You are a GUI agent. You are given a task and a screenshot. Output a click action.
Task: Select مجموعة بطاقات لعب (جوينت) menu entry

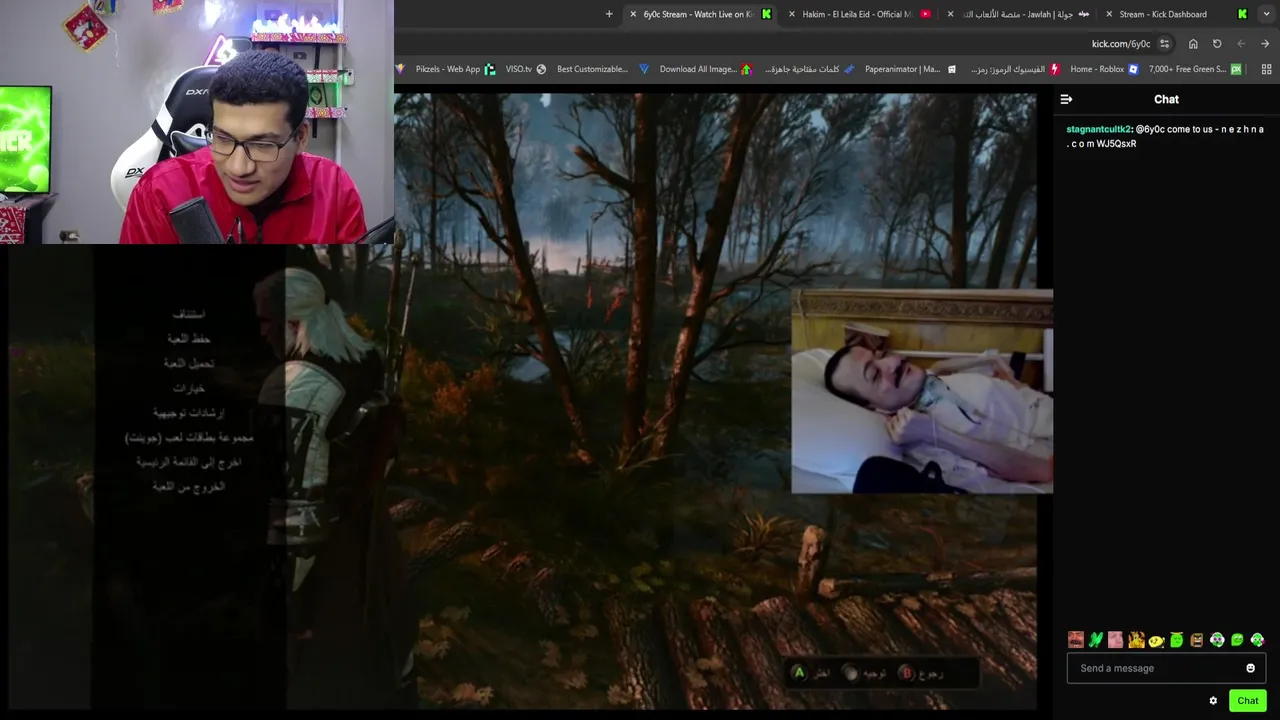(x=189, y=437)
